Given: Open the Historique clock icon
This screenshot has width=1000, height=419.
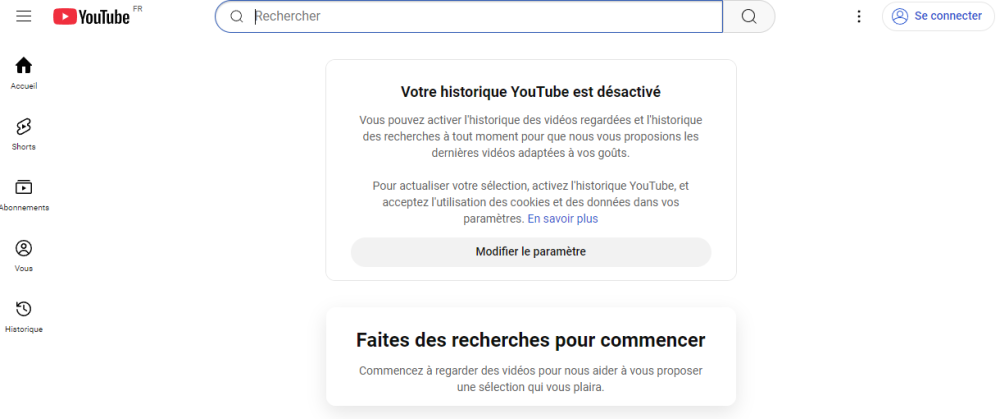Looking at the screenshot, I should click(24, 309).
